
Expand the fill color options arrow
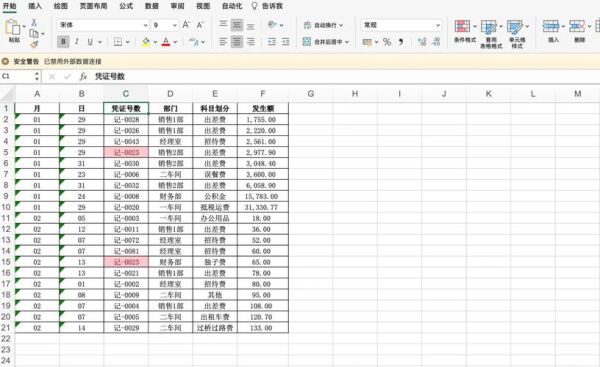coord(155,42)
